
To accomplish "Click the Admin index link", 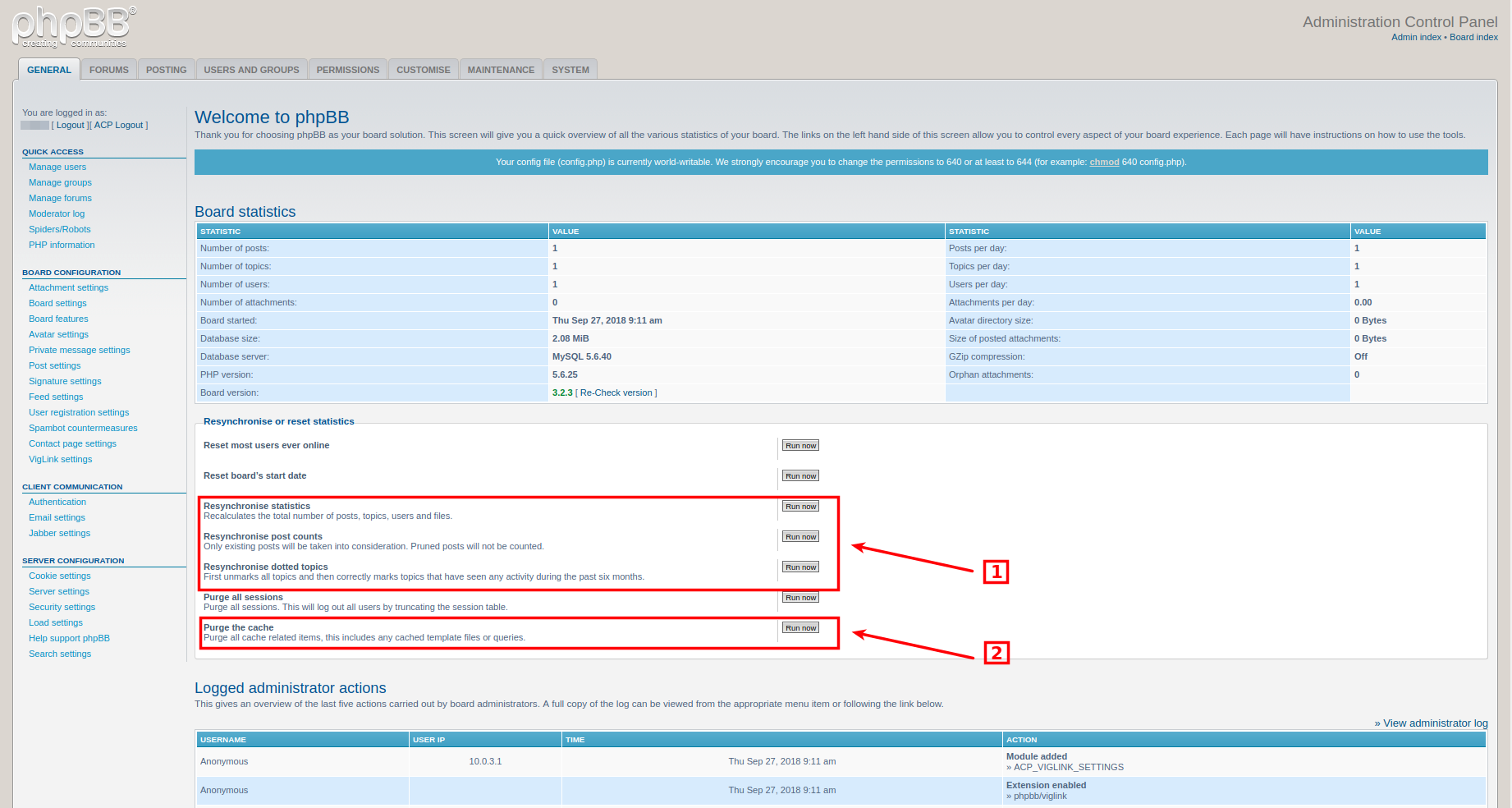I will pyautogui.click(x=1416, y=37).
